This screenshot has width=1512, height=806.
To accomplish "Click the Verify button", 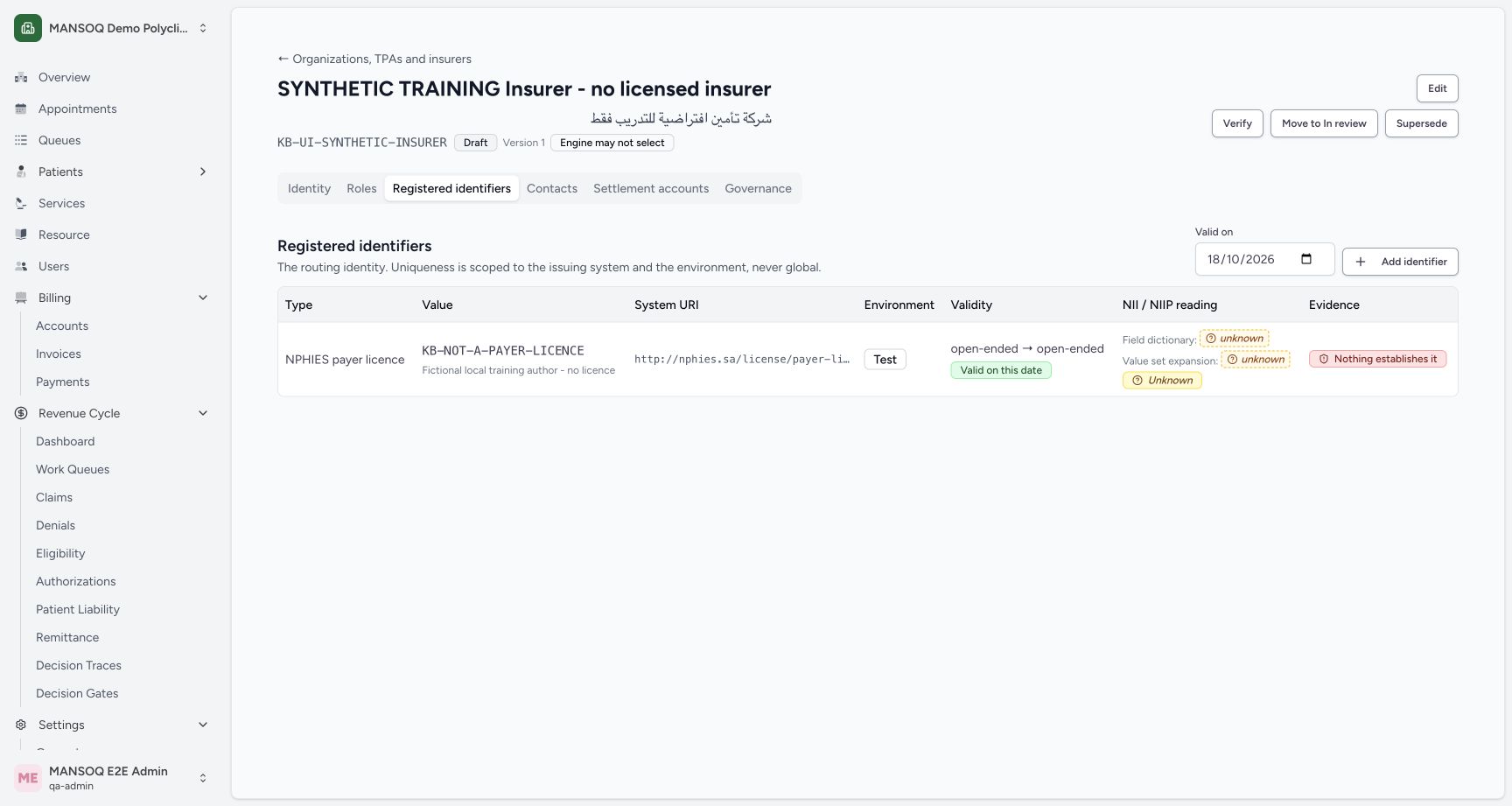I will click(1237, 123).
